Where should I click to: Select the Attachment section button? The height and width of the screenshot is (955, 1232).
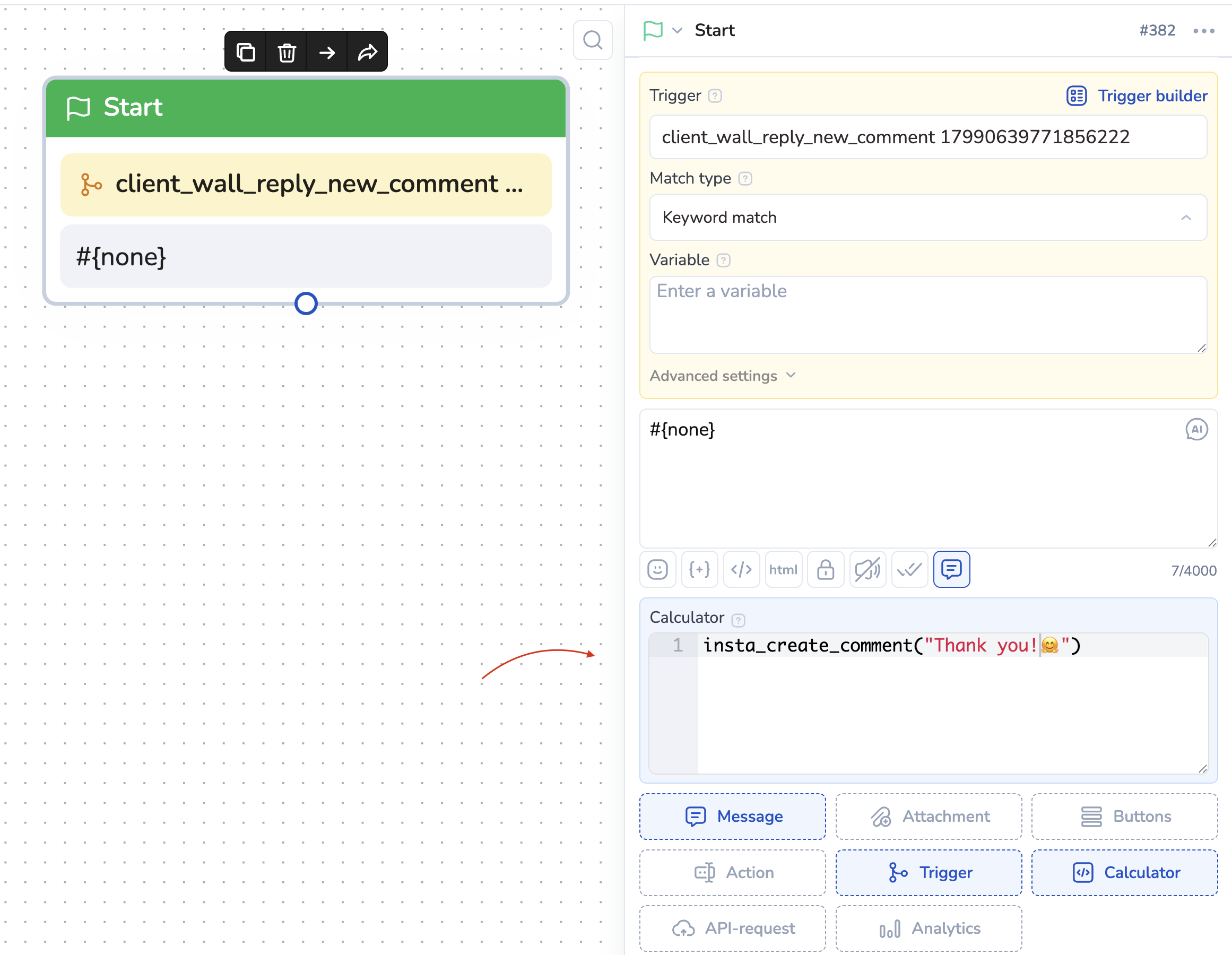coord(929,816)
